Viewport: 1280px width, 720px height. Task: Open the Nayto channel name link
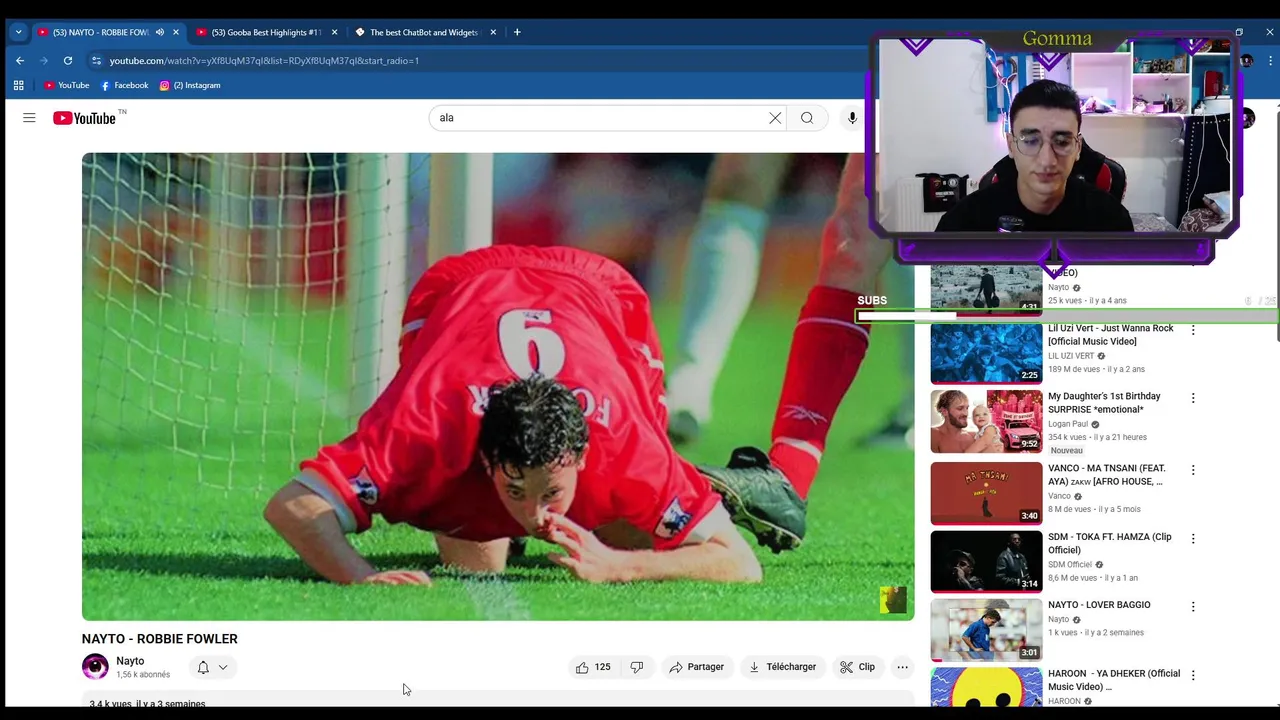tap(130, 661)
